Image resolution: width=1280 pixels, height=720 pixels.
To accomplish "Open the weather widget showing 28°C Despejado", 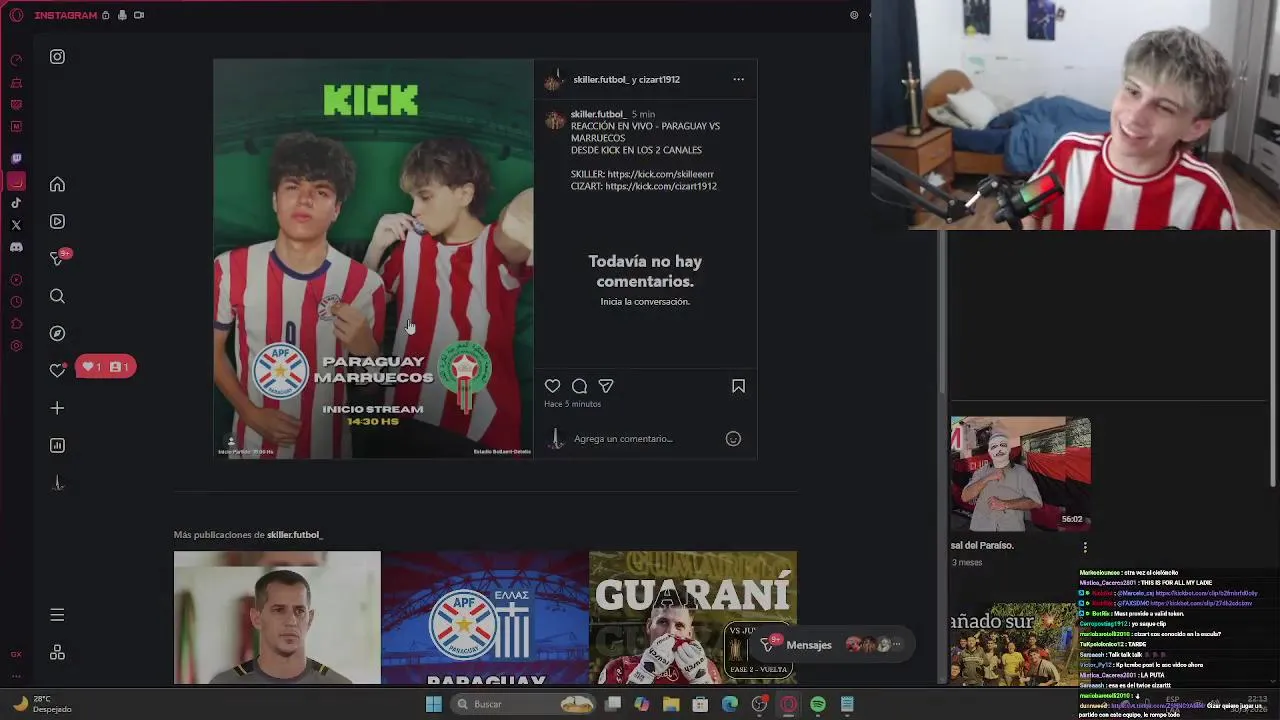I will [x=40, y=704].
